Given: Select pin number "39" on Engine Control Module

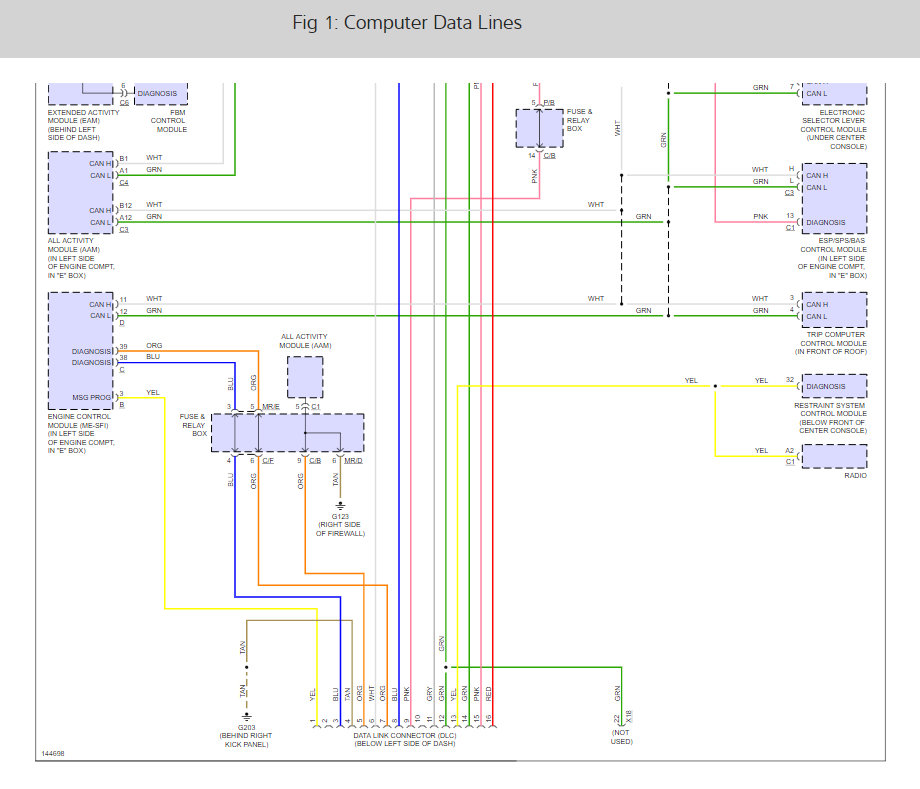Looking at the screenshot, I should click(123, 347).
